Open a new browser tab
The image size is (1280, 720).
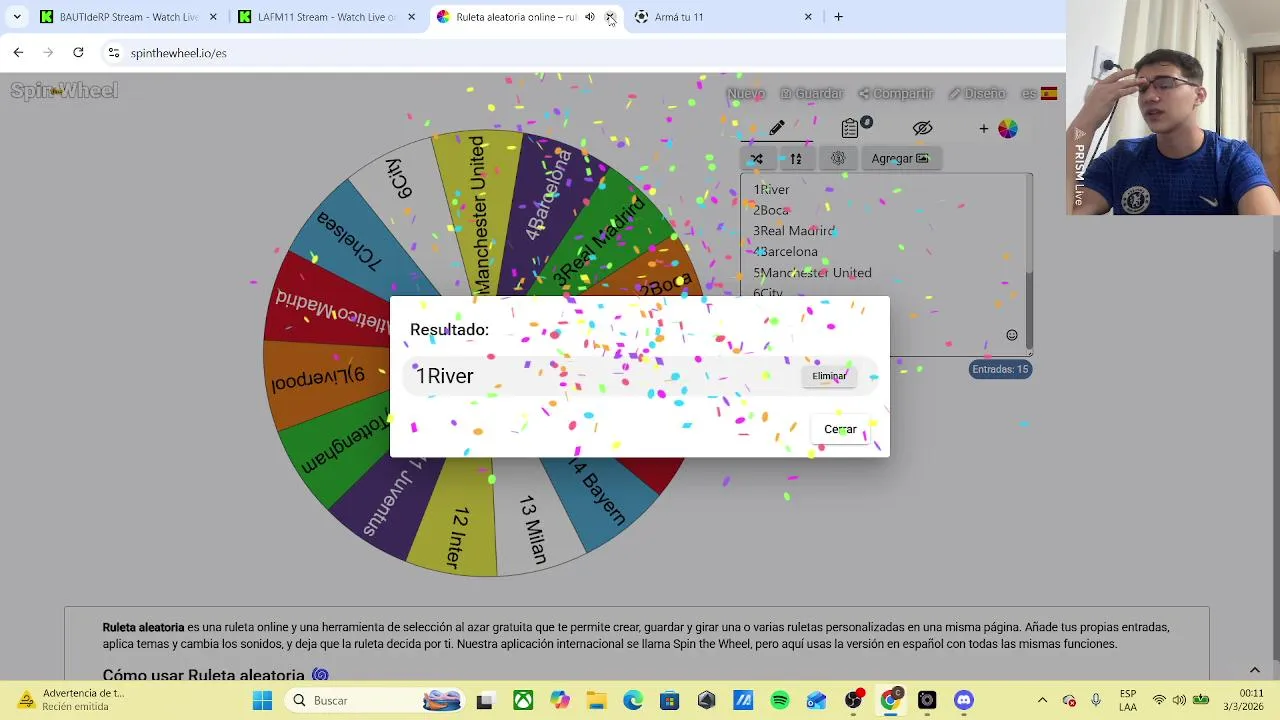tap(838, 17)
